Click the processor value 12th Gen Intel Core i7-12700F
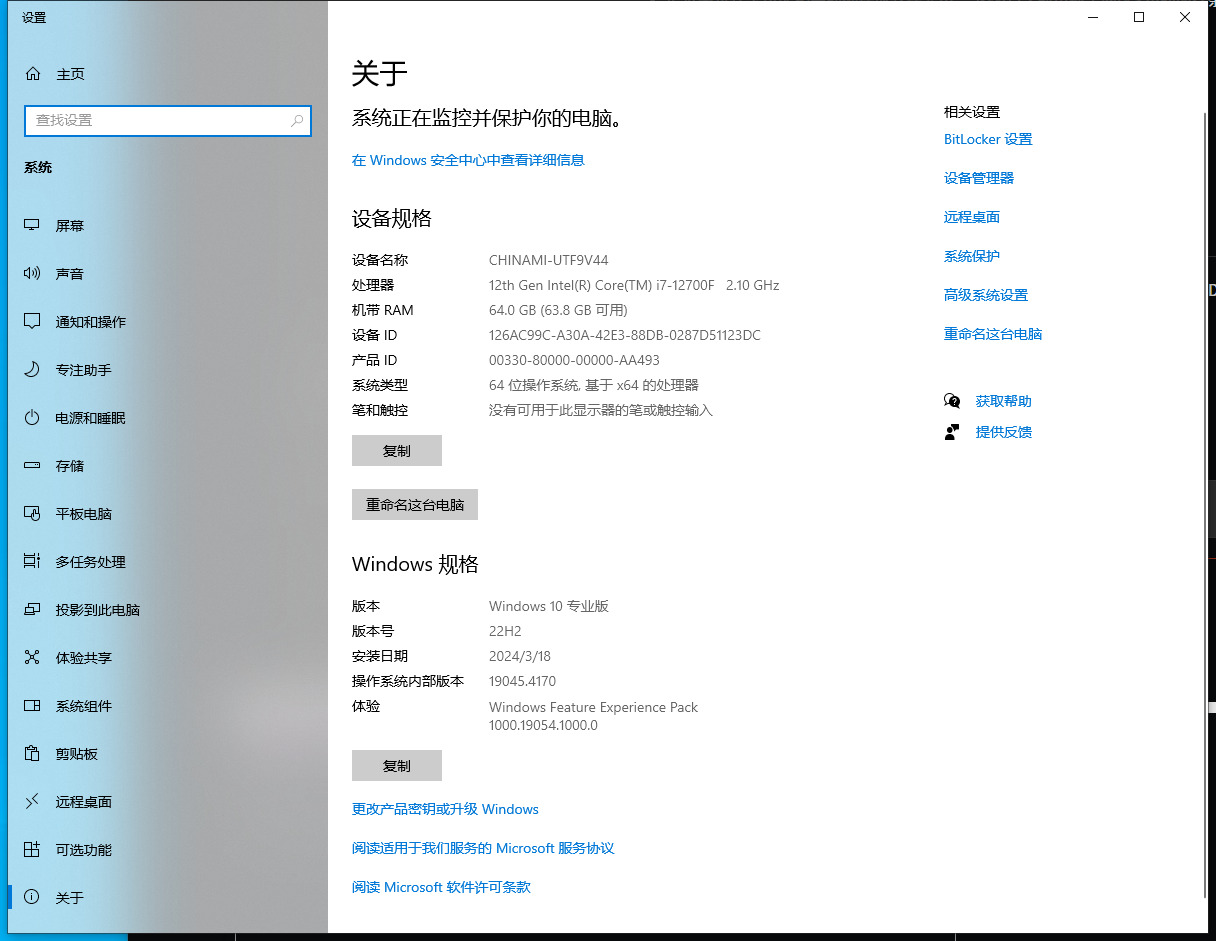This screenshot has height=941, width=1216. point(634,285)
